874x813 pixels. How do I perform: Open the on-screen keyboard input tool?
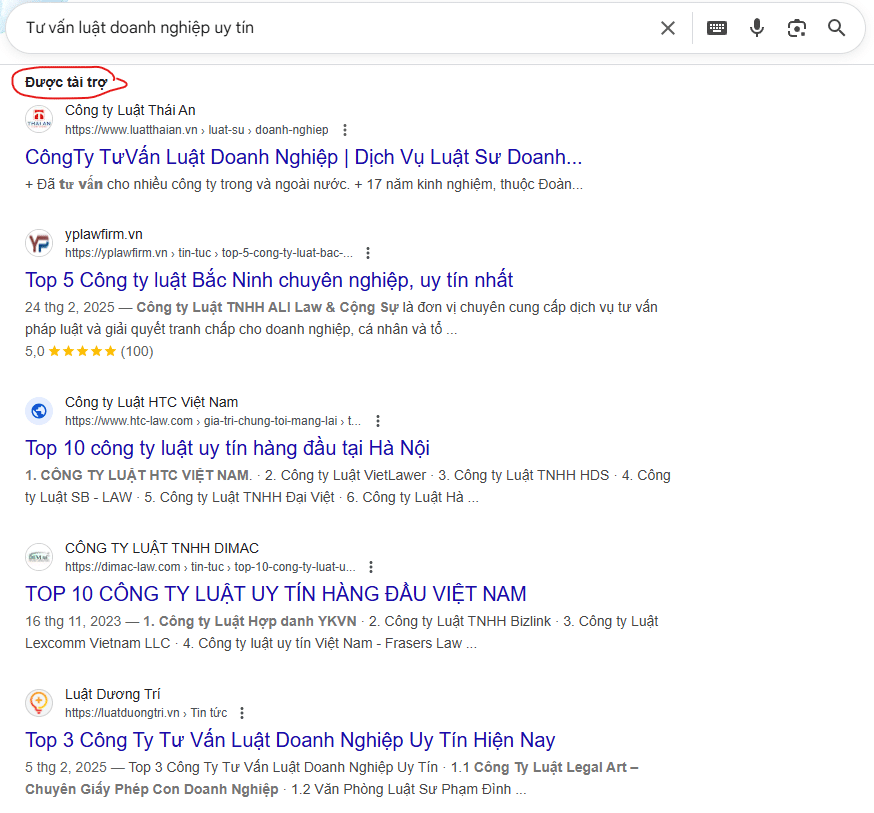(x=717, y=28)
